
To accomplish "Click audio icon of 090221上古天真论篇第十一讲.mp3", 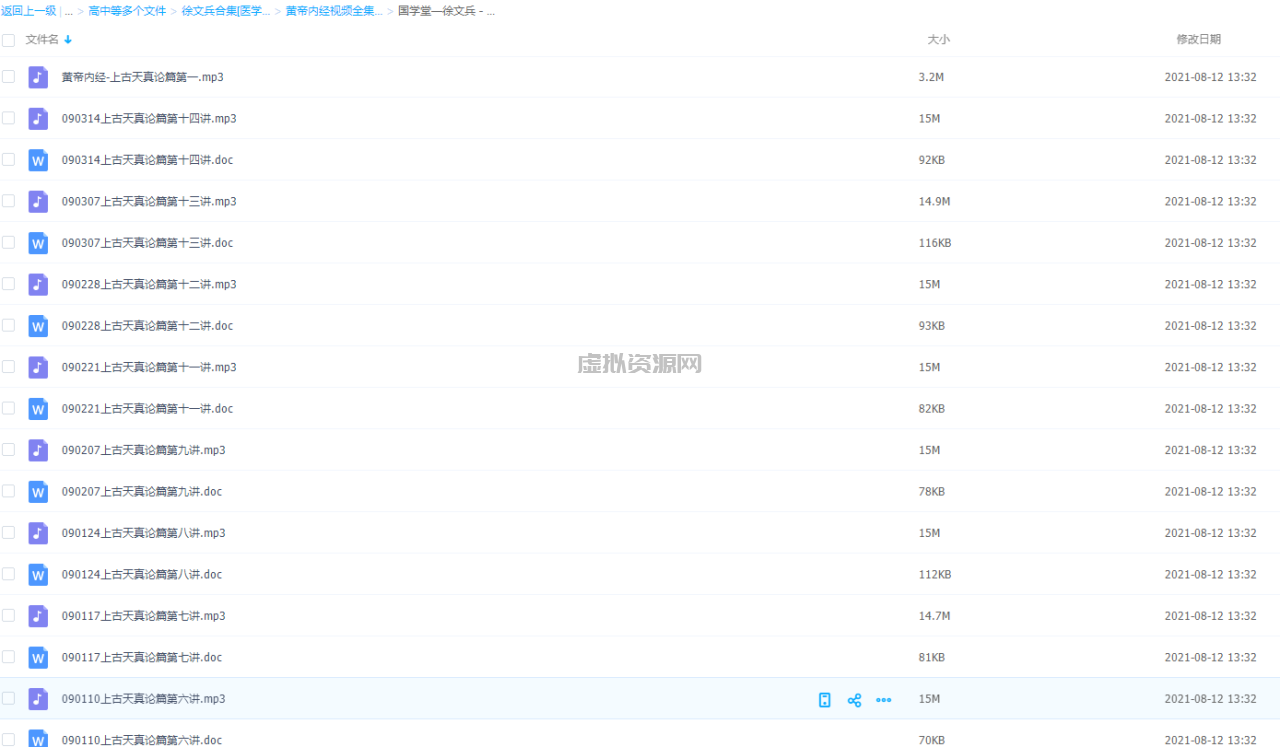I will pyautogui.click(x=38, y=367).
